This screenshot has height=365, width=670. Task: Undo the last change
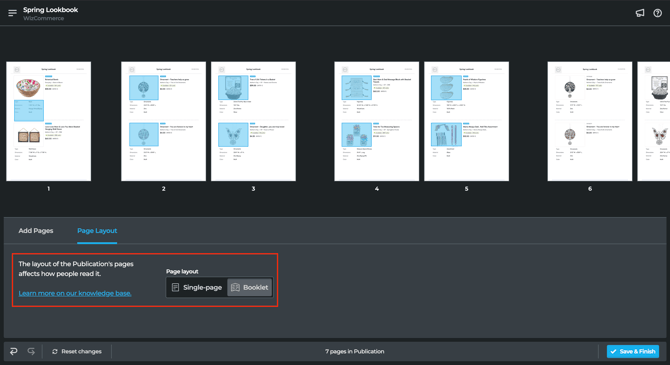14,351
